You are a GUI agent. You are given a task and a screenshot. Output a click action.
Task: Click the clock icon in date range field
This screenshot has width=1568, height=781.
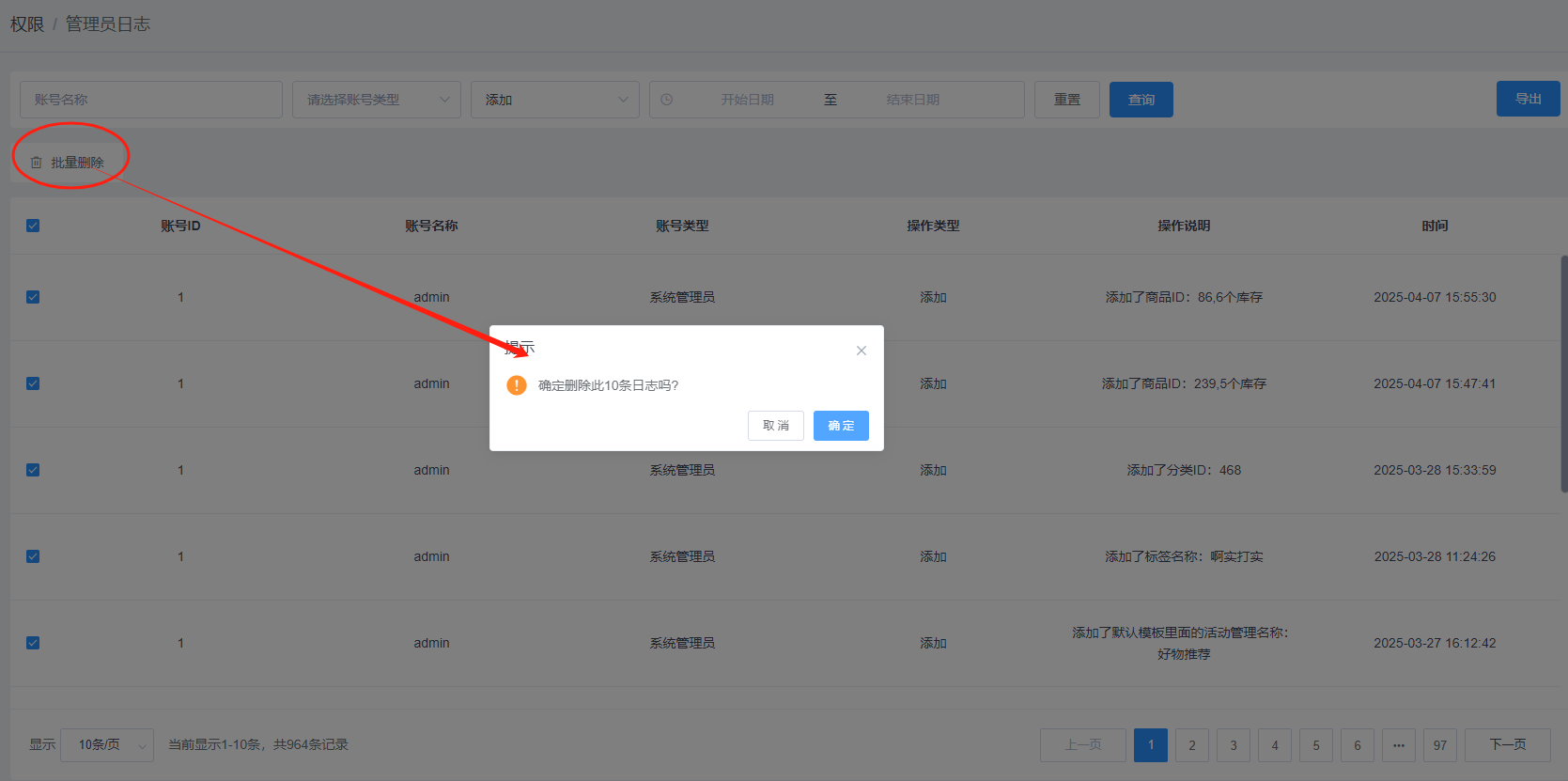(x=667, y=100)
